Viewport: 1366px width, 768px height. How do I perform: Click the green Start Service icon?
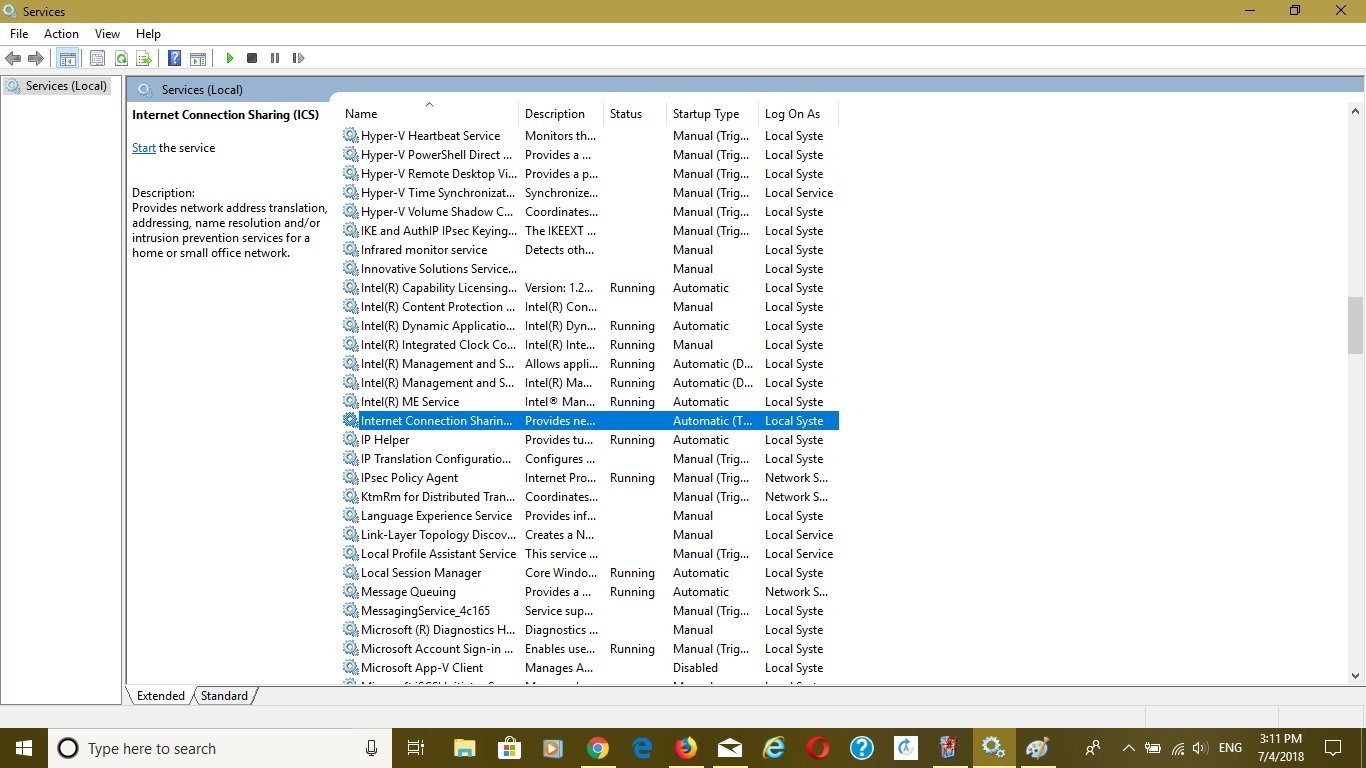click(230, 59)
